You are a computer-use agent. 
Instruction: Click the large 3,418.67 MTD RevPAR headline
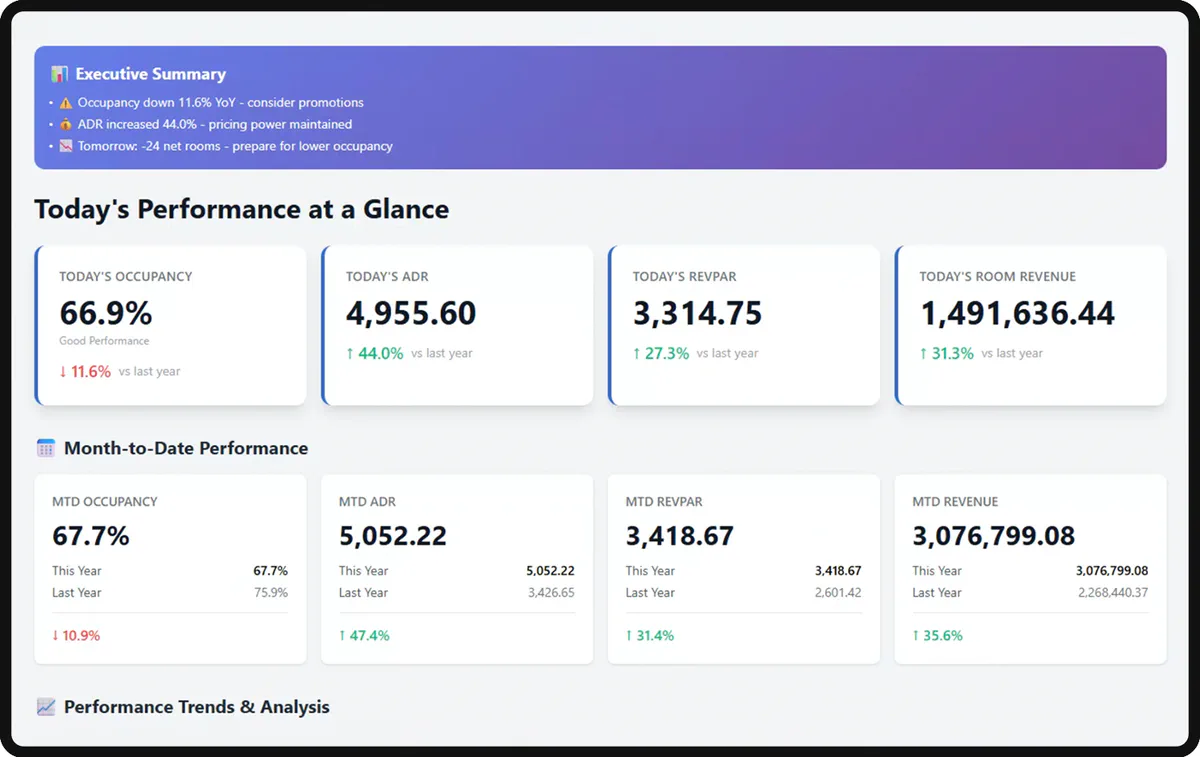[x=680, y=536]
